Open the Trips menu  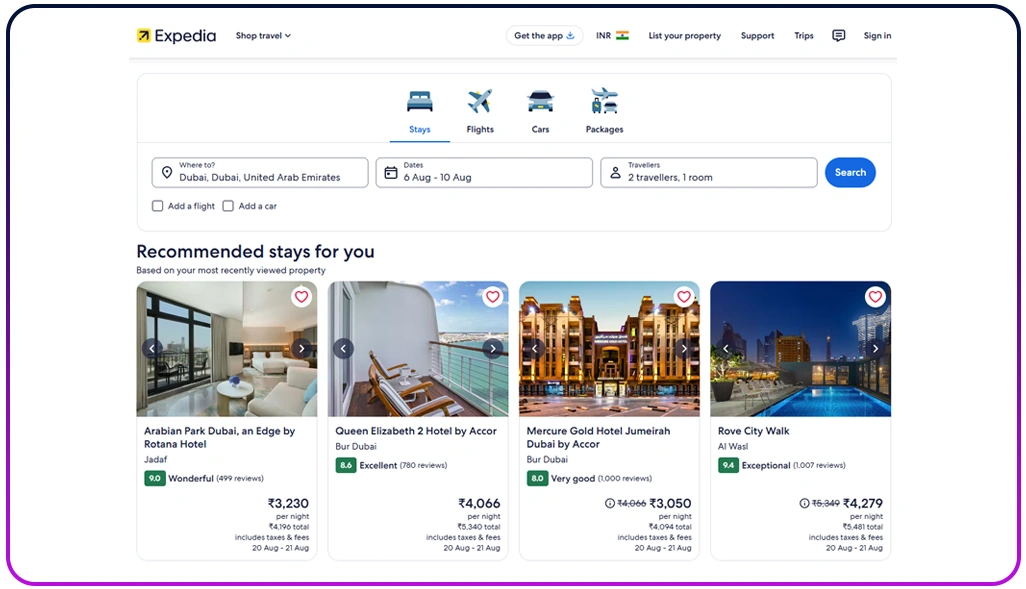coord(804,35)
